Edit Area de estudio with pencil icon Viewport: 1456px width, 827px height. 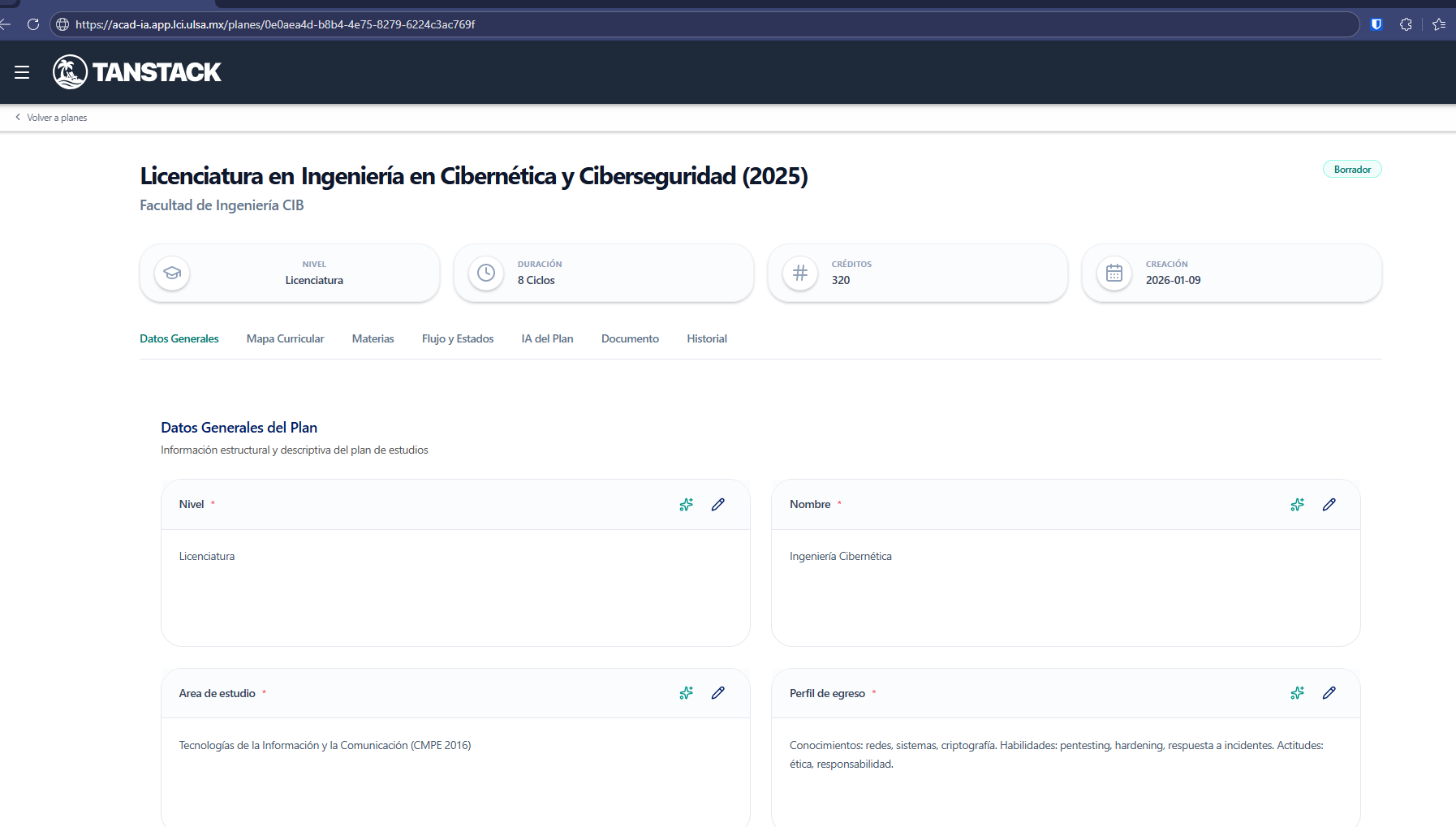pos(717,693)
